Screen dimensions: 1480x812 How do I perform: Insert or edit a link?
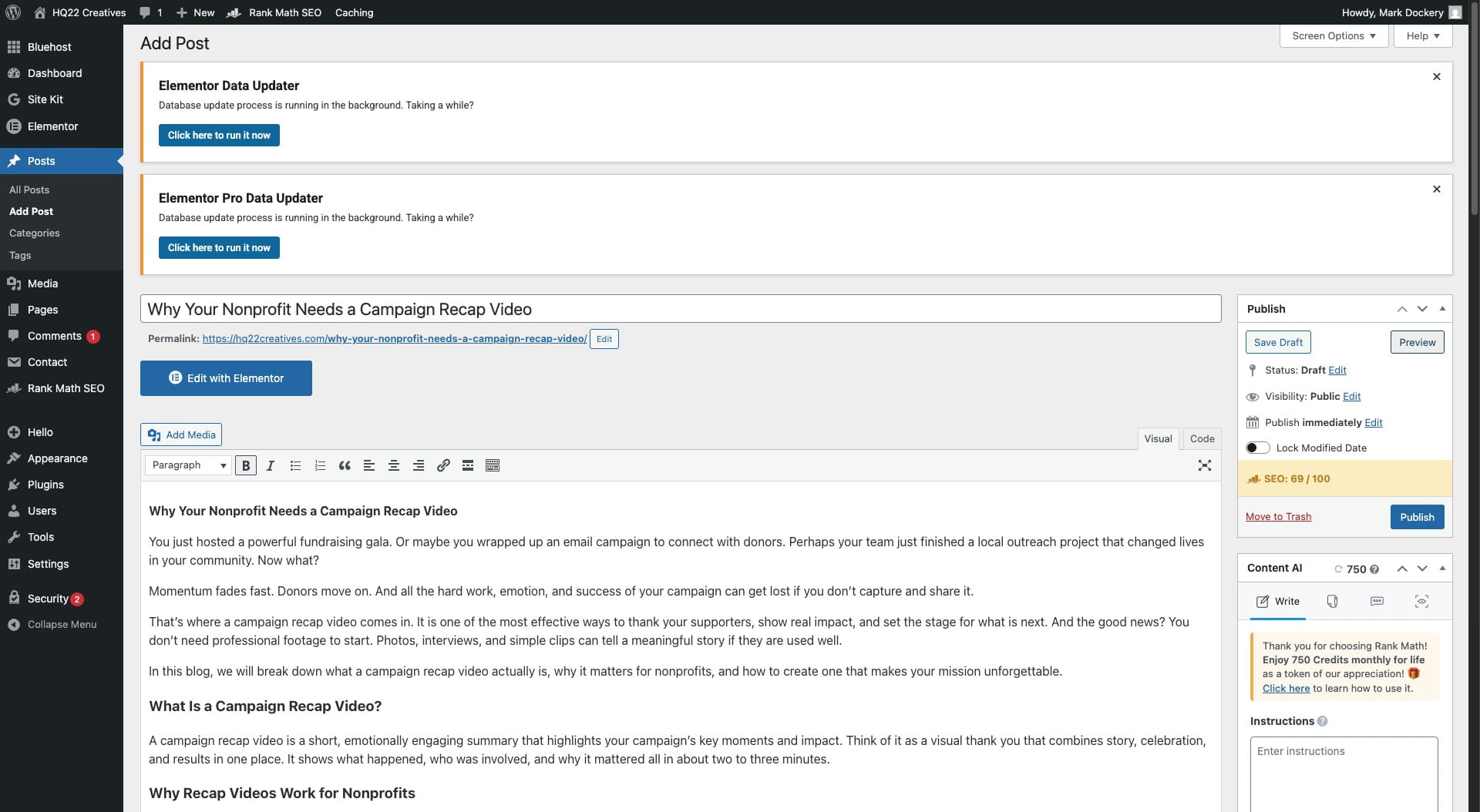(x=443, y=465)
